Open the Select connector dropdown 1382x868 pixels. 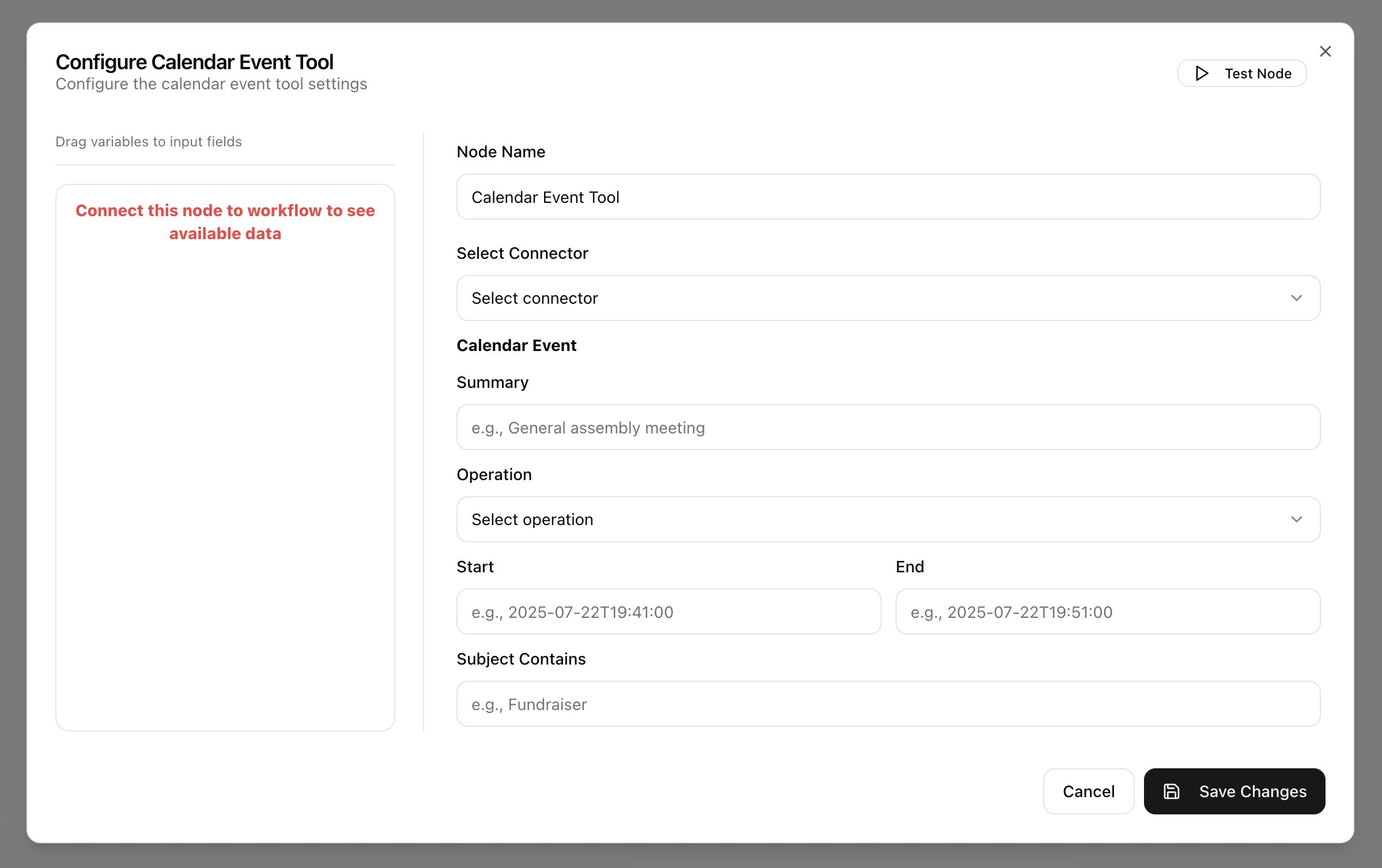[864, 298]
